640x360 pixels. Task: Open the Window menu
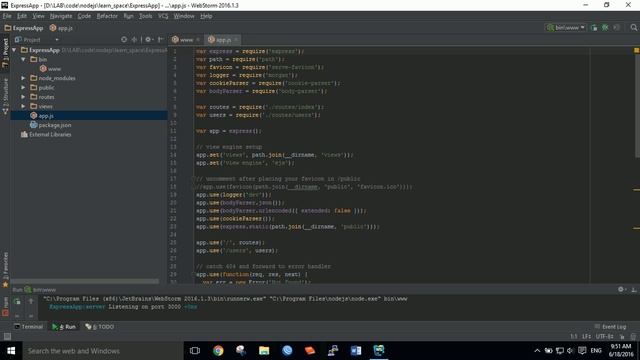click(184, 16)
